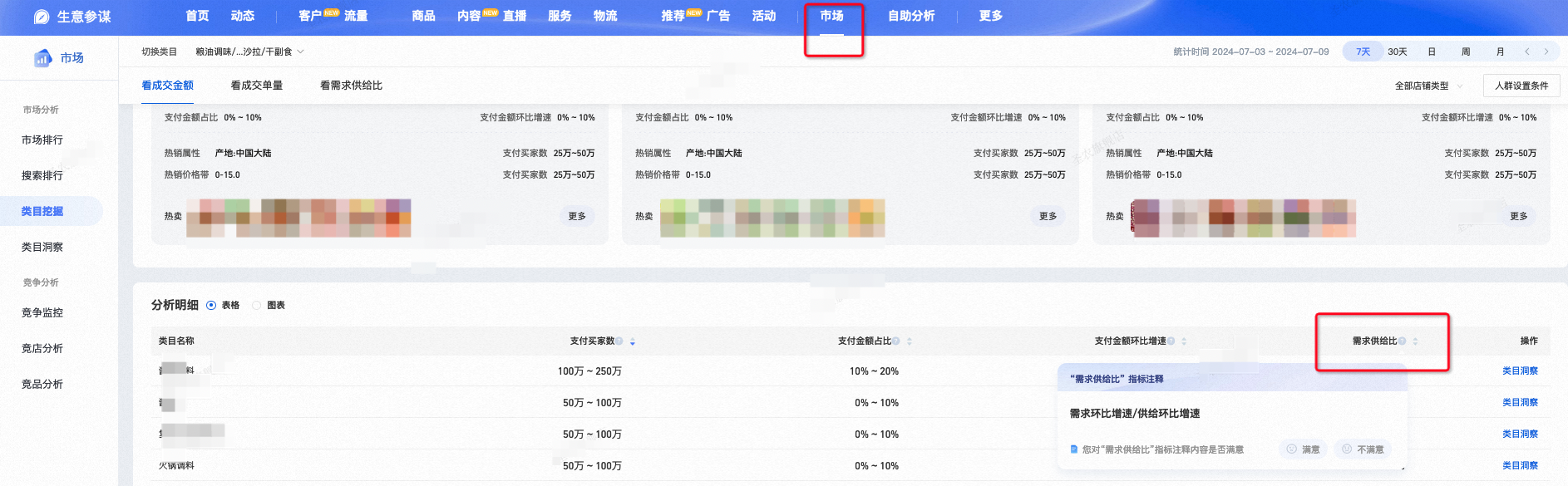
Task: Open 类目洞察 in the sidebar
Action: coord(42,248)
